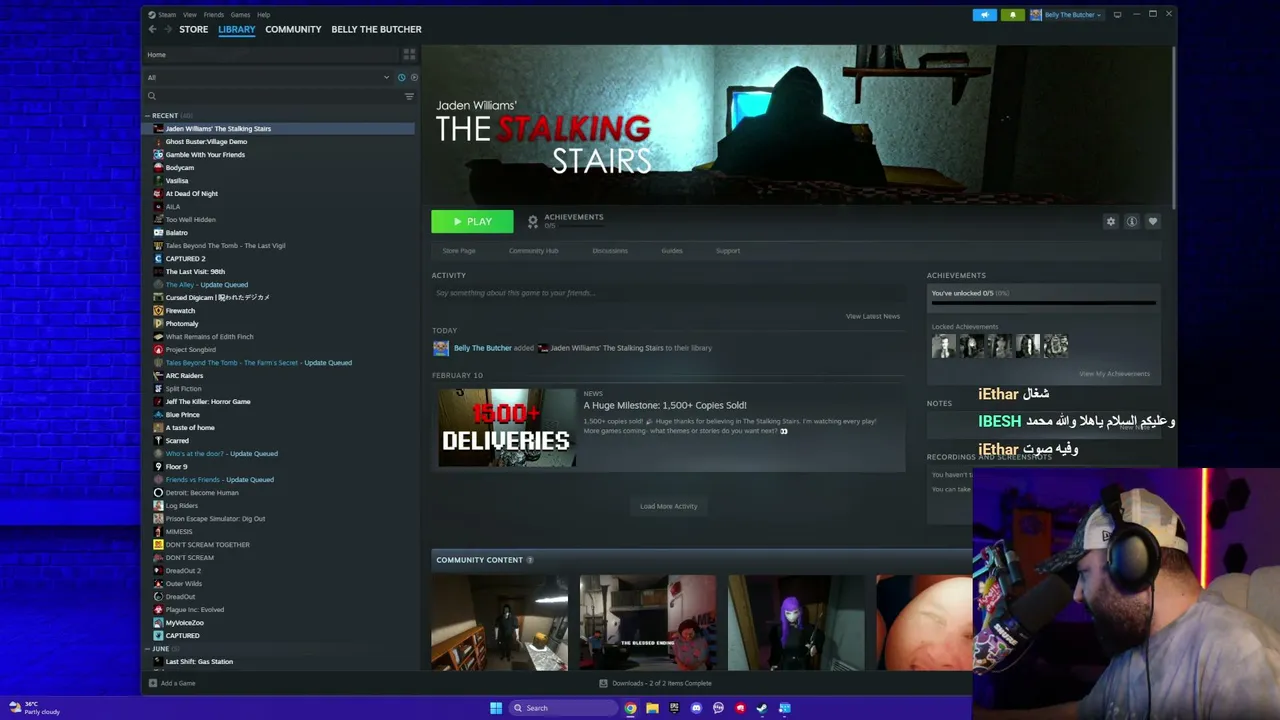The image size is (1280, 720).
Task: Switch to the COMMUNITY tab
Action: (x=293, y=29)
